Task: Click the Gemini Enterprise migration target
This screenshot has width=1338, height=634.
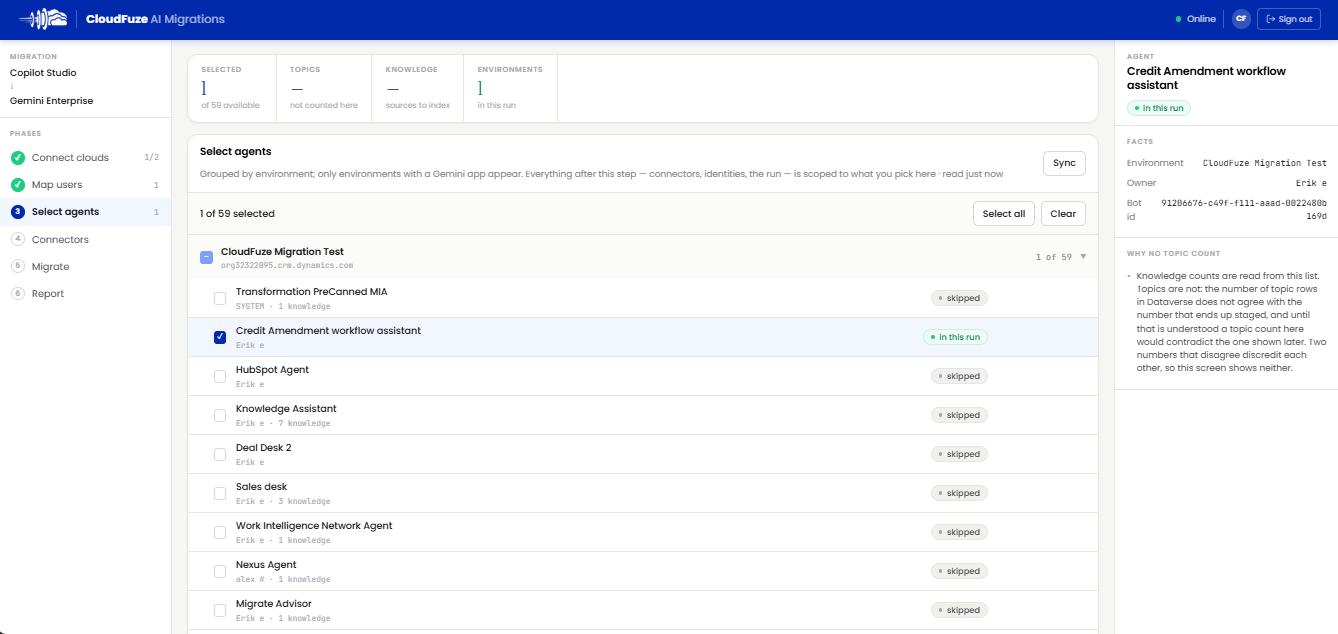Action: point(52,101)
